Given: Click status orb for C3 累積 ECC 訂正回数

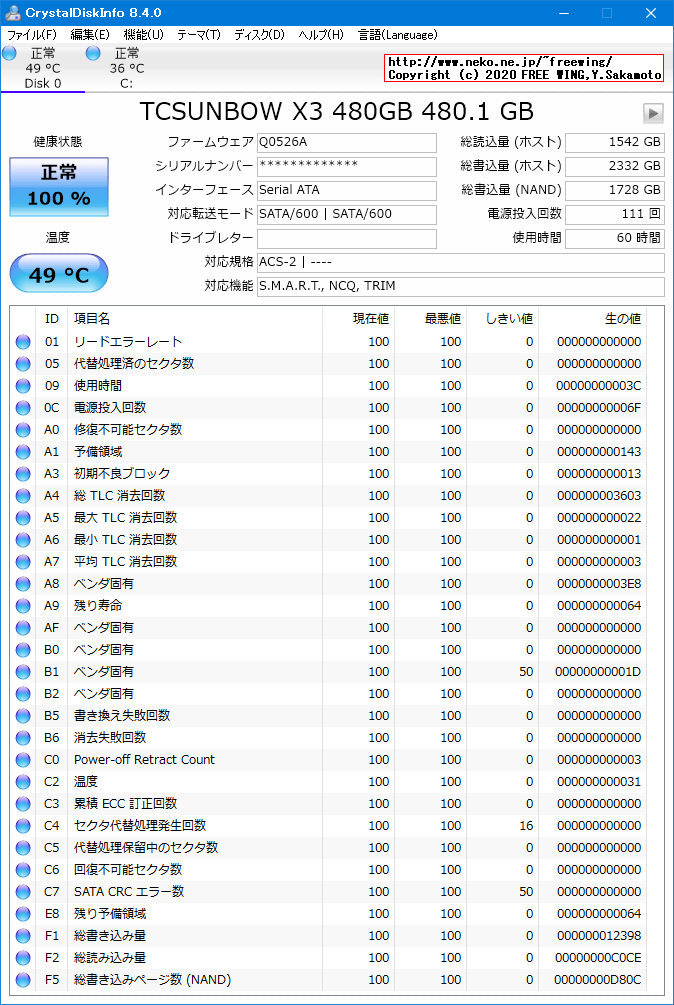Looking at the screenshot, I should 23,804.
